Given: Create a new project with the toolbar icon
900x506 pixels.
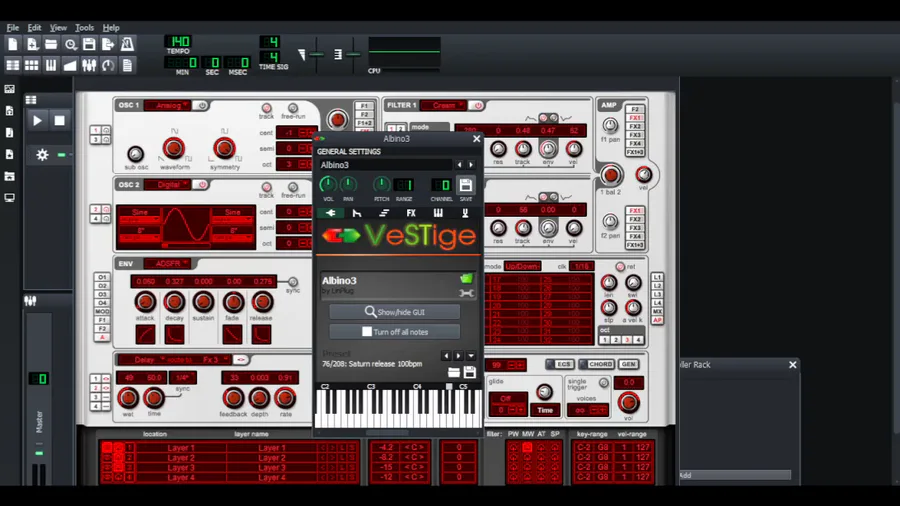Looking at the screenshot, I should pyautogui.click(x=13, y=44).
